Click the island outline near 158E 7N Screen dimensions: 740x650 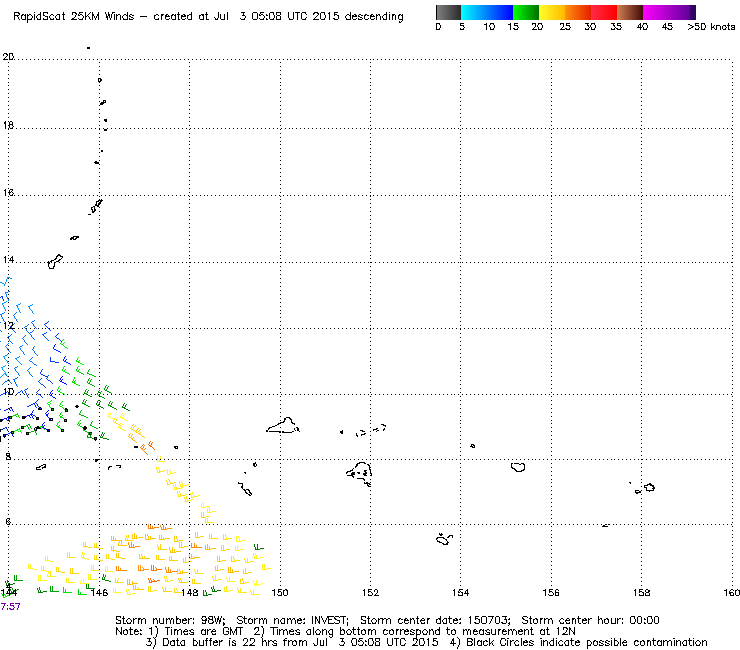(649, 487)
